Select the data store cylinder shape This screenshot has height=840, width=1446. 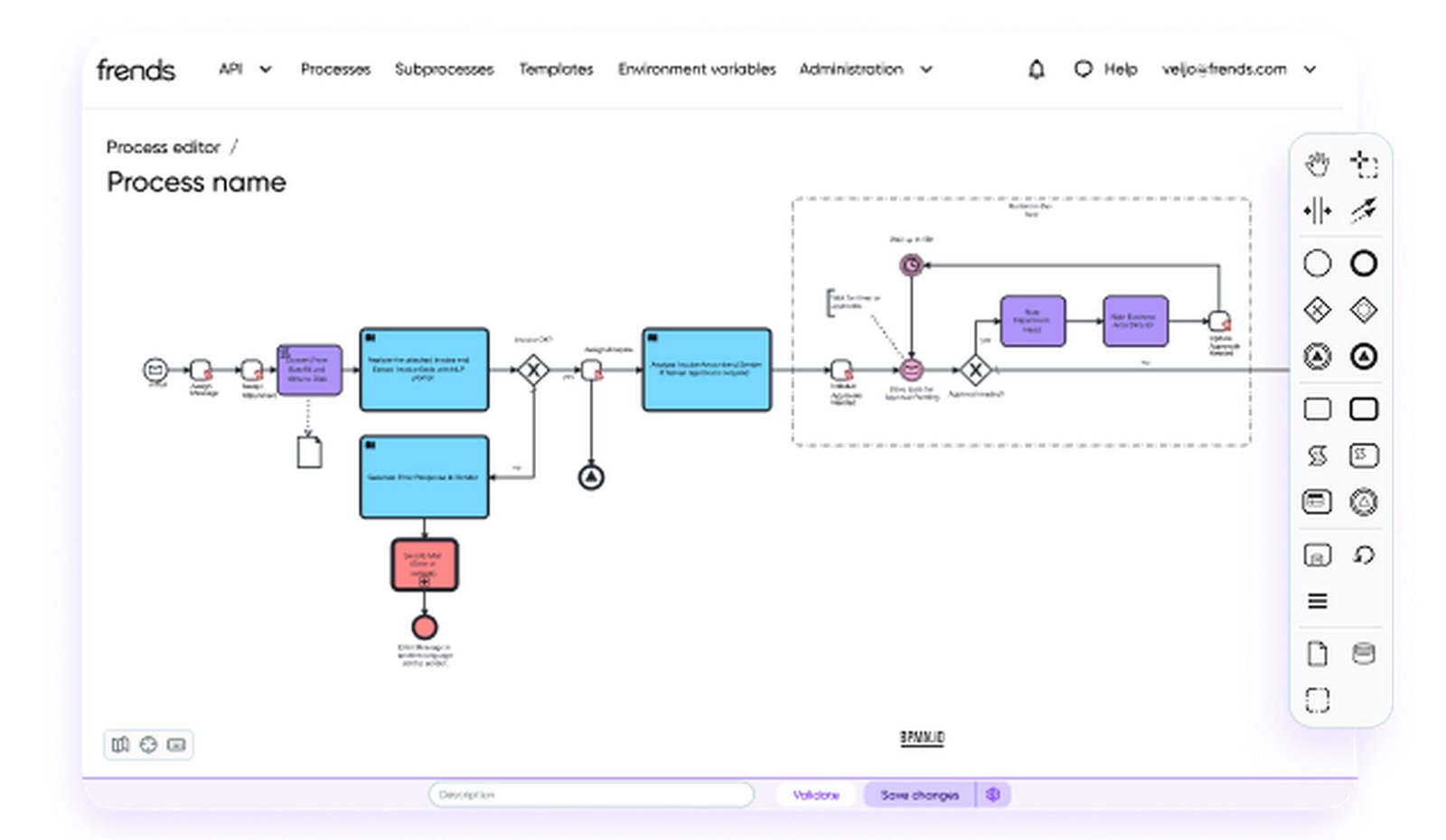tap(1363, 653)
